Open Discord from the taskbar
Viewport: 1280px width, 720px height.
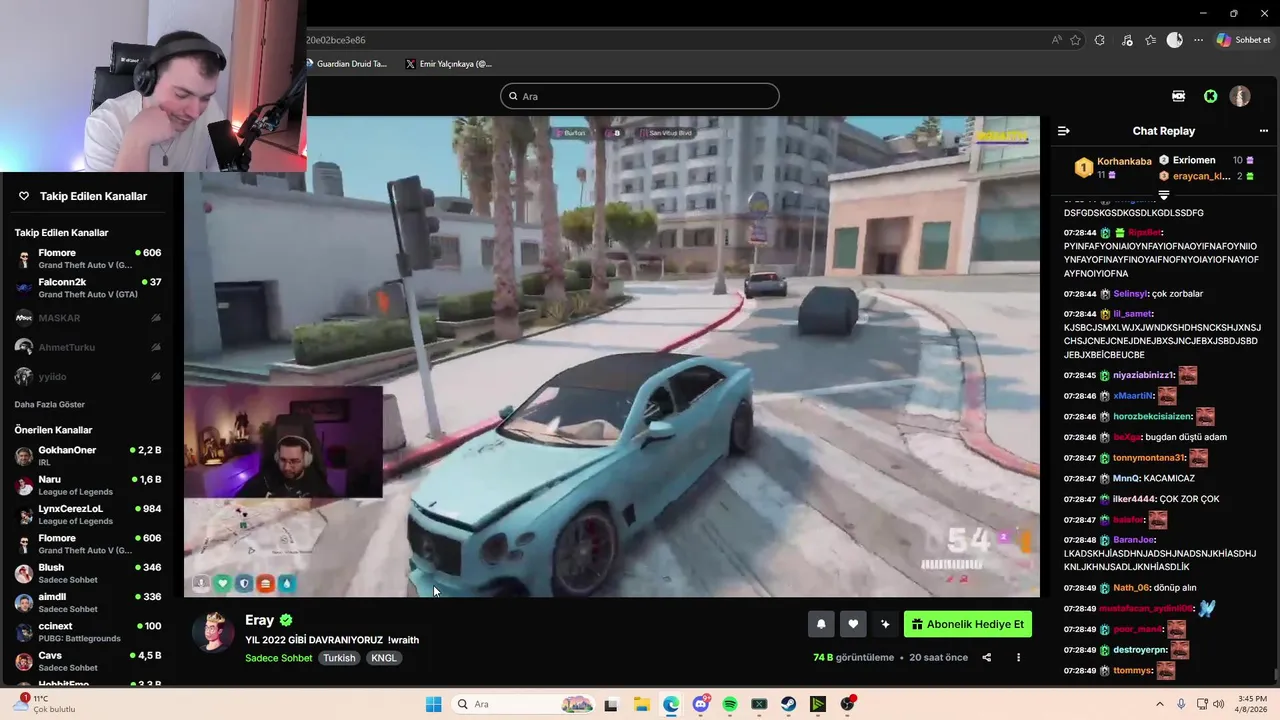click(701, 704)
